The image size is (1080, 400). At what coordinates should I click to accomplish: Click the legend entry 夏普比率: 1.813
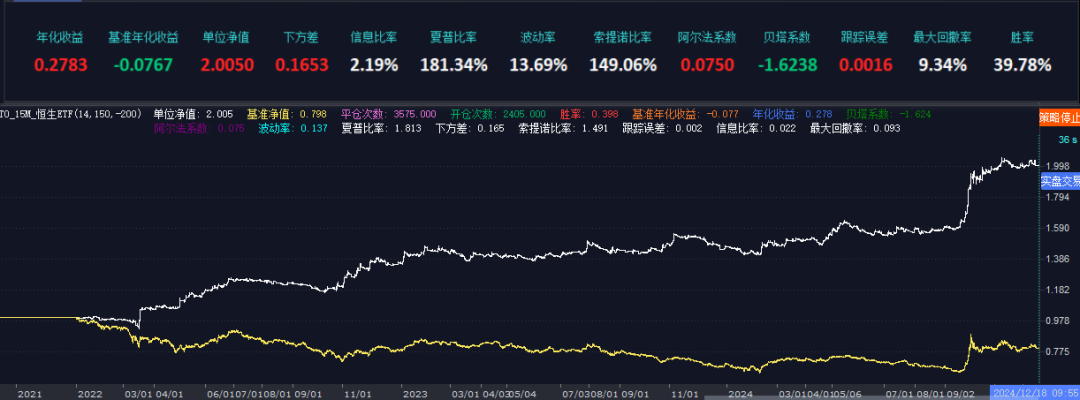coord(382,129)
